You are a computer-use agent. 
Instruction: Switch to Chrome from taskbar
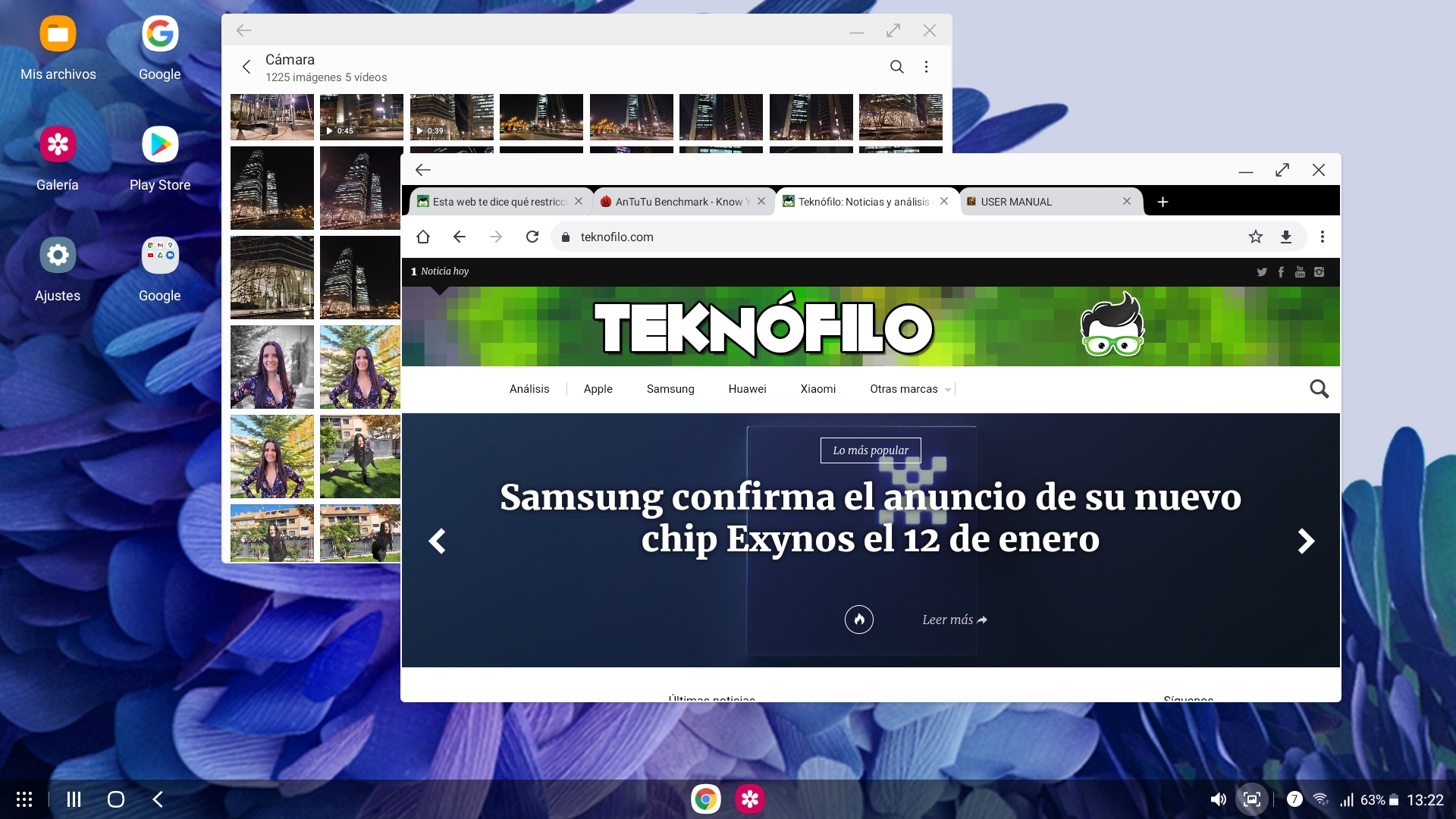coord(706,799)
